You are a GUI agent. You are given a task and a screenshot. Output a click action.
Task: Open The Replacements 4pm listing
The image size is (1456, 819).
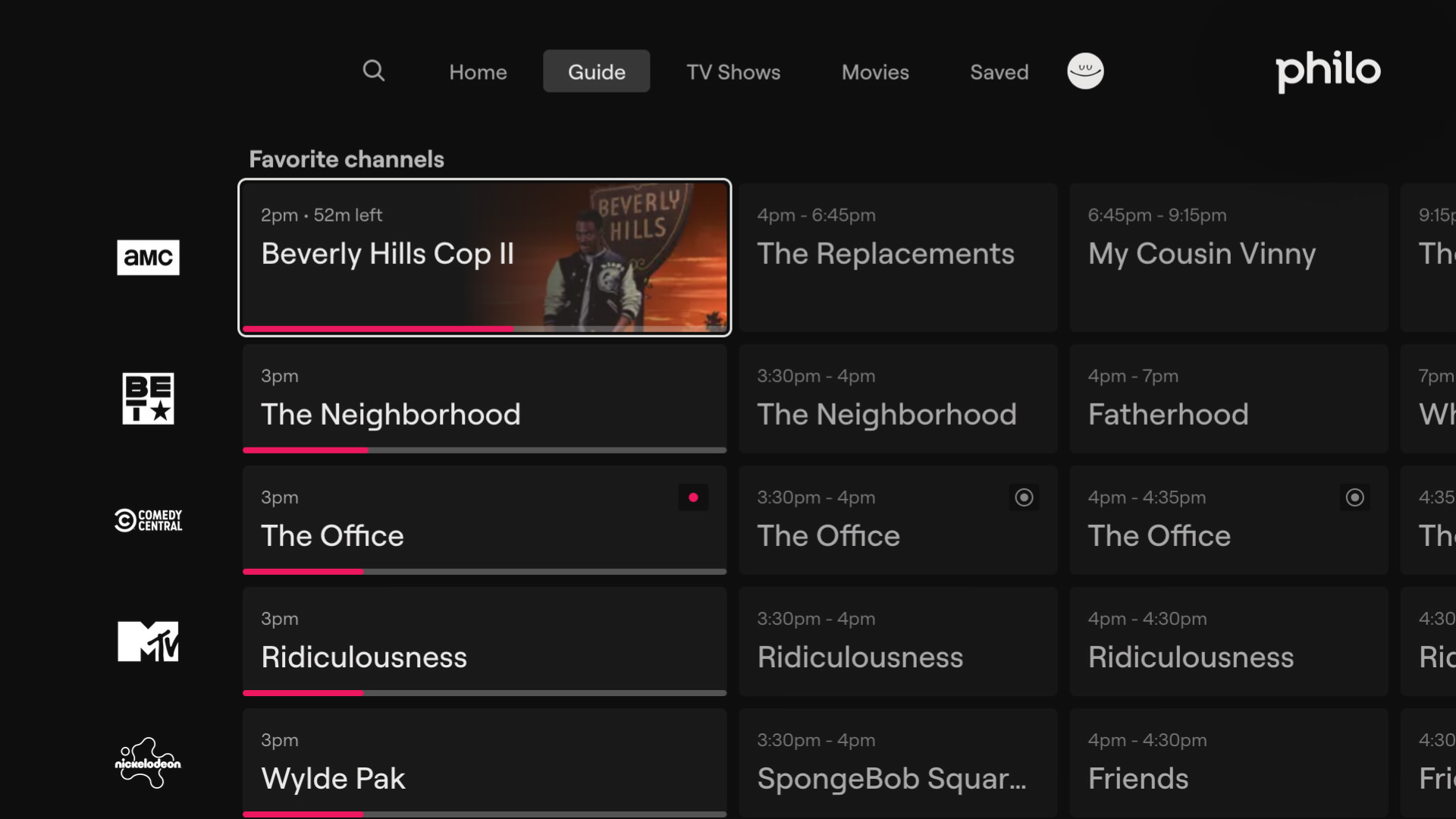898,257
